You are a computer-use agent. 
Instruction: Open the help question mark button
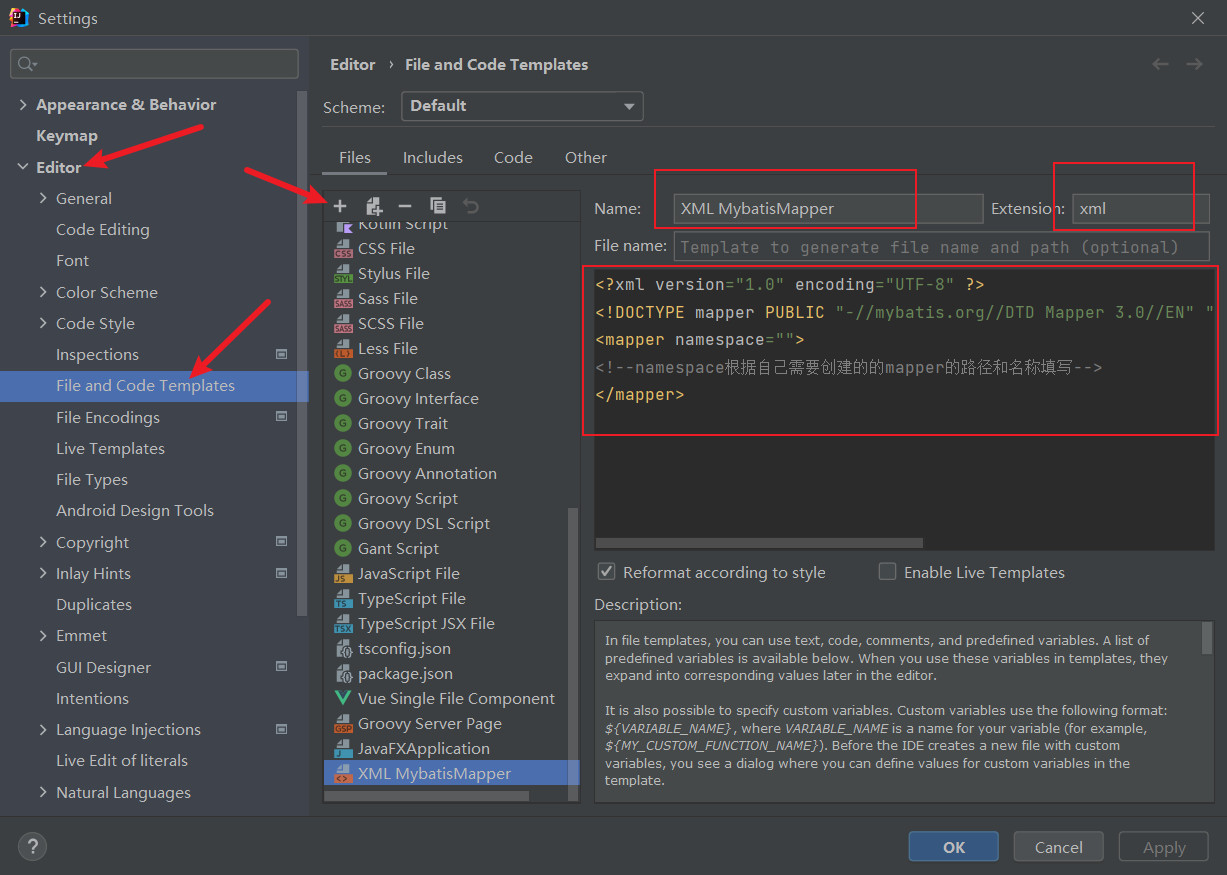tap(33, 847)
